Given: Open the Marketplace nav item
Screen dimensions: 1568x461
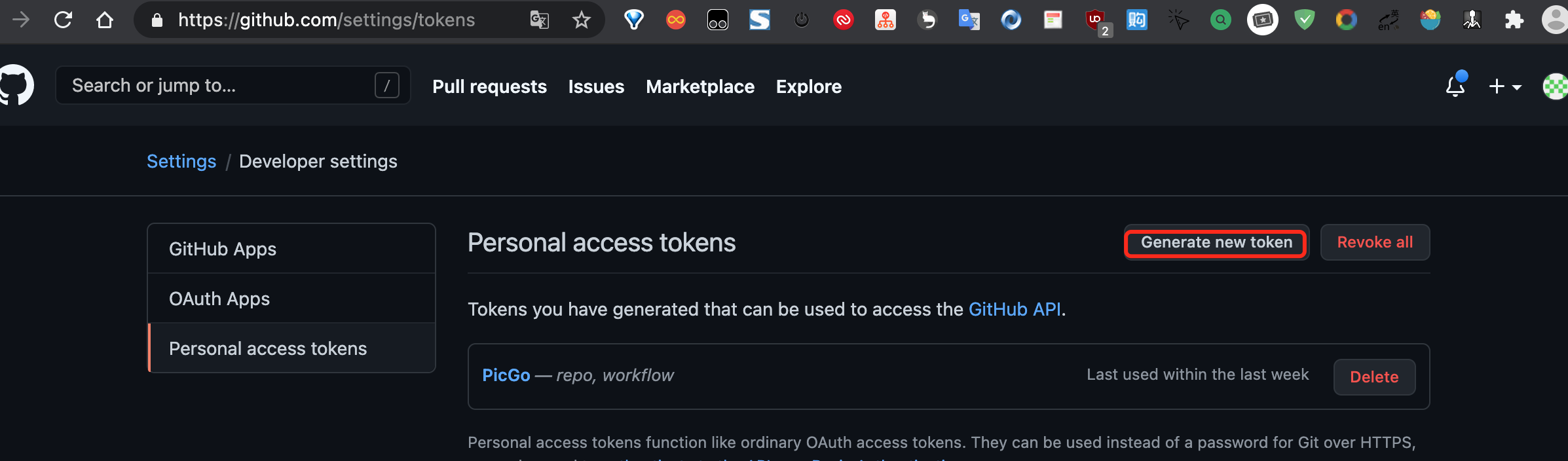Looking at the screenshot, I should 700,86.
